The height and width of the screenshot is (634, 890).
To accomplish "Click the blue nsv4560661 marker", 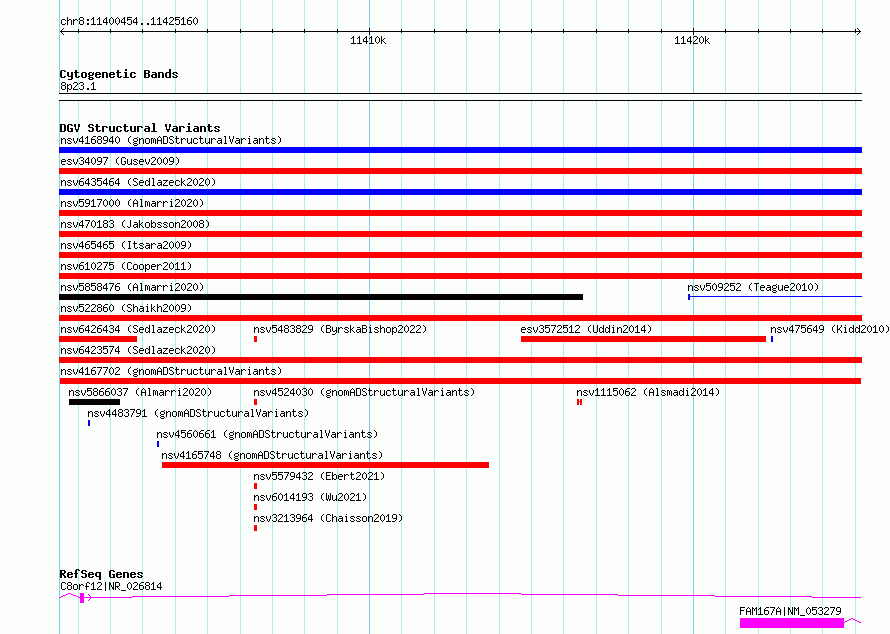I will 158,444.
